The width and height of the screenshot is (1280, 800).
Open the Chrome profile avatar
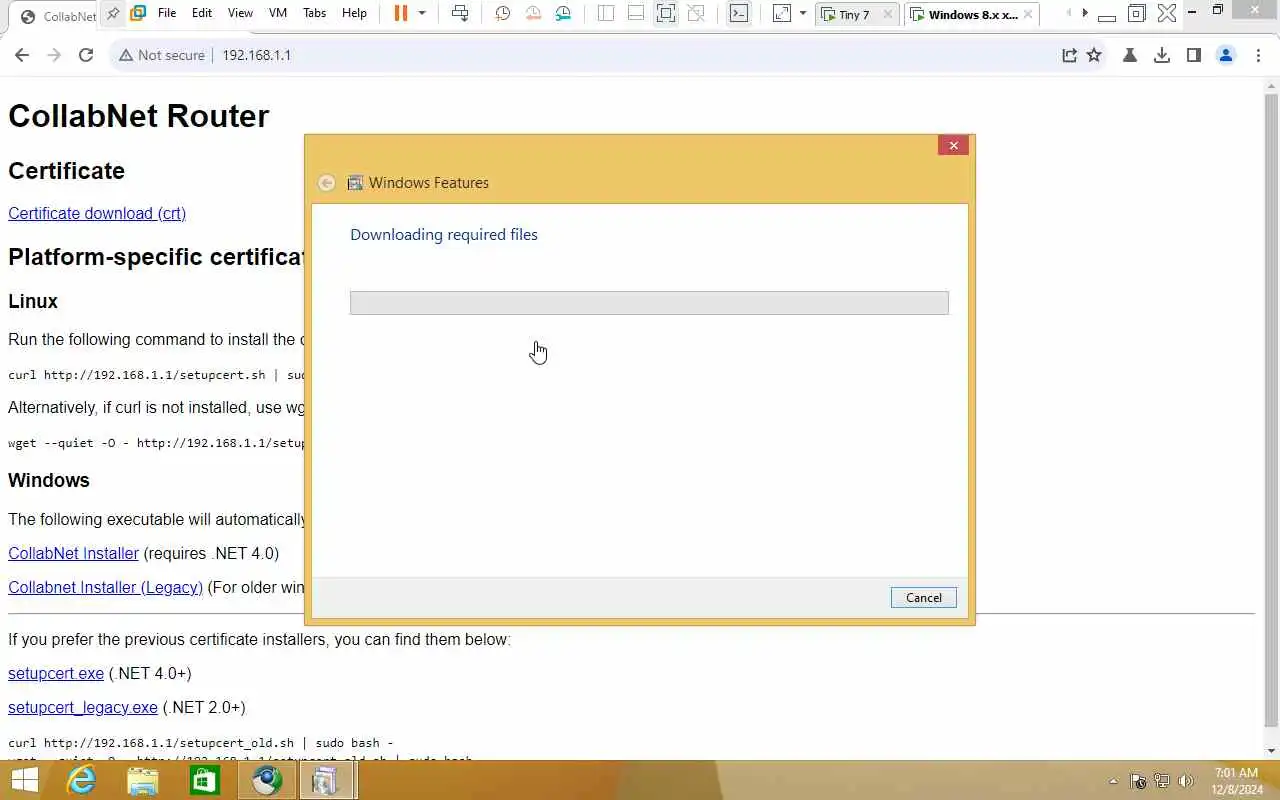[x=1226, y=56]
